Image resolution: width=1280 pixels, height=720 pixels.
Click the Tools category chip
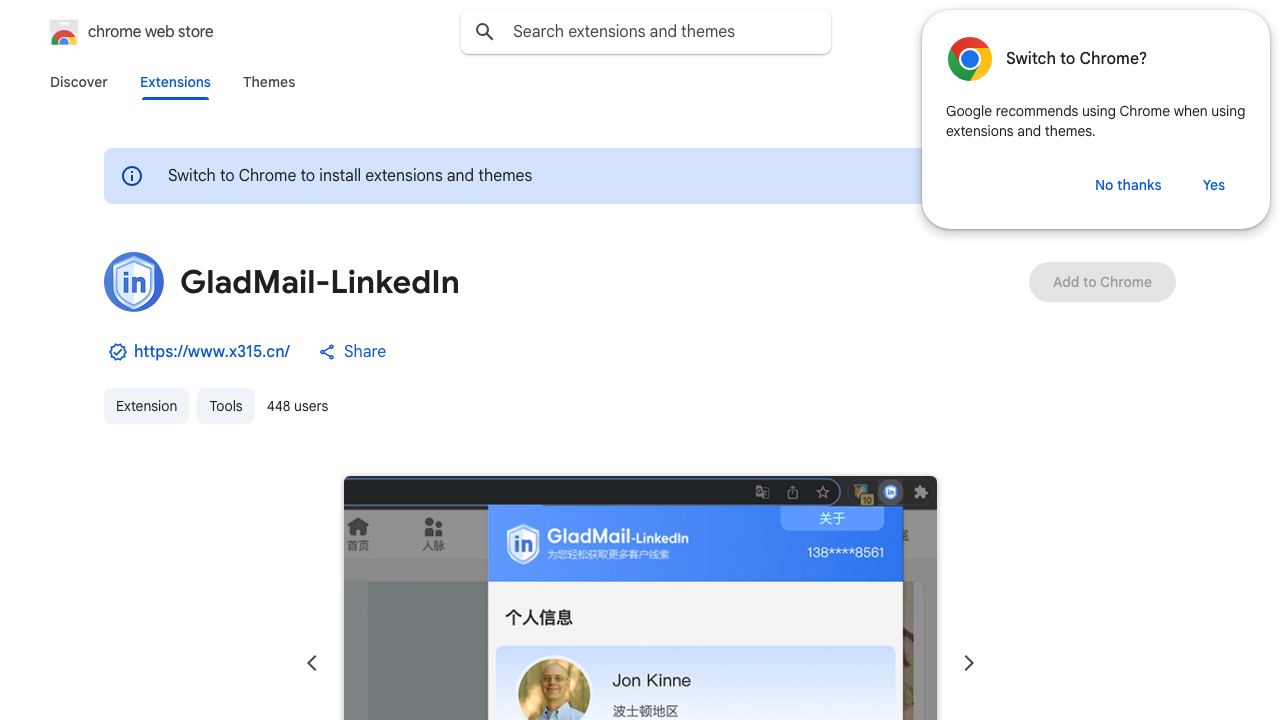tap(226, 406)
